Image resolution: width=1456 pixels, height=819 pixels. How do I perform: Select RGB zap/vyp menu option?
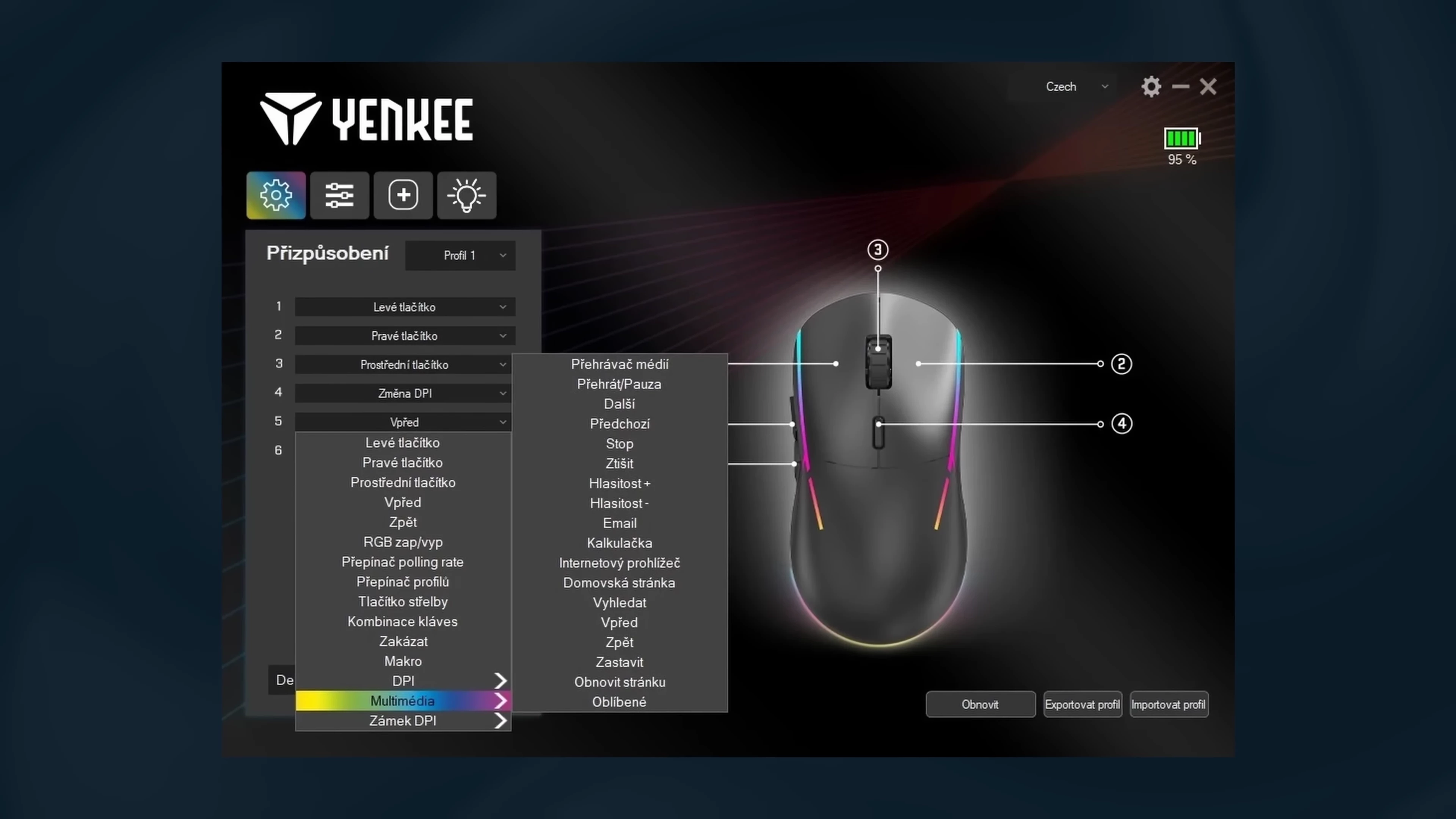coord(403,542)
